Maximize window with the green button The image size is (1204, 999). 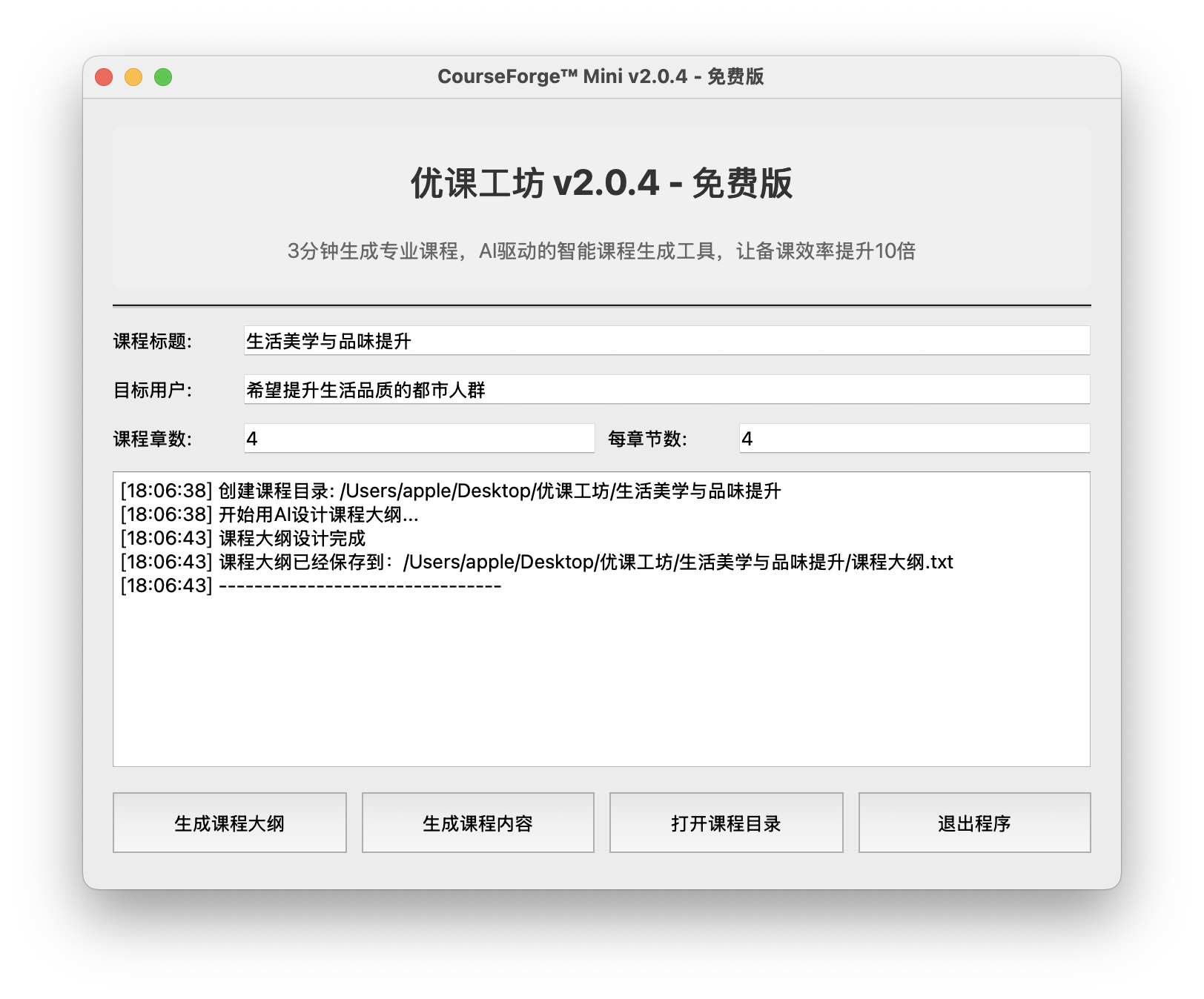coord(163,77)
